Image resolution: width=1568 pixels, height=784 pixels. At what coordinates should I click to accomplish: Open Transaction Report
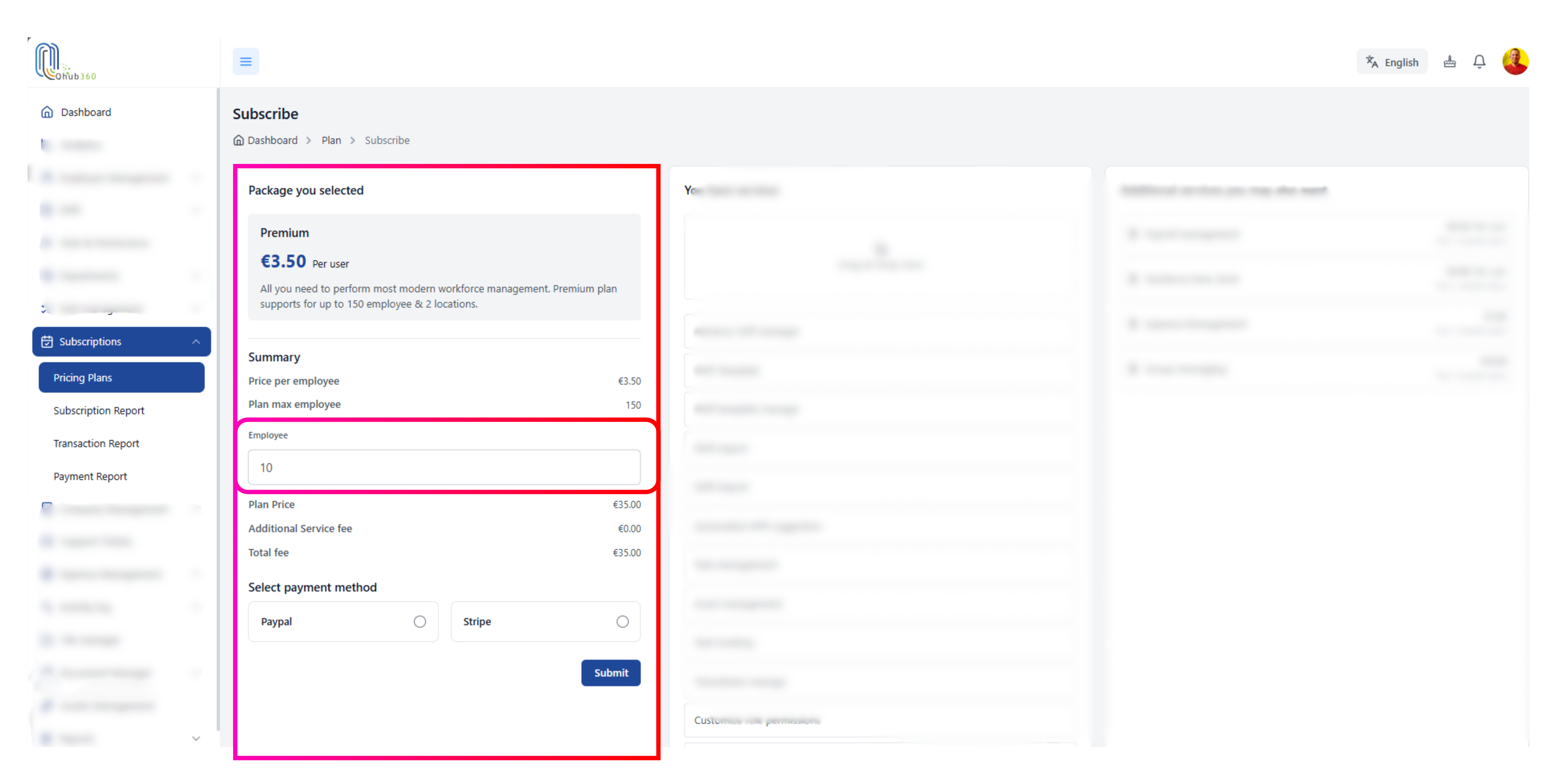(x=96, y=443)
